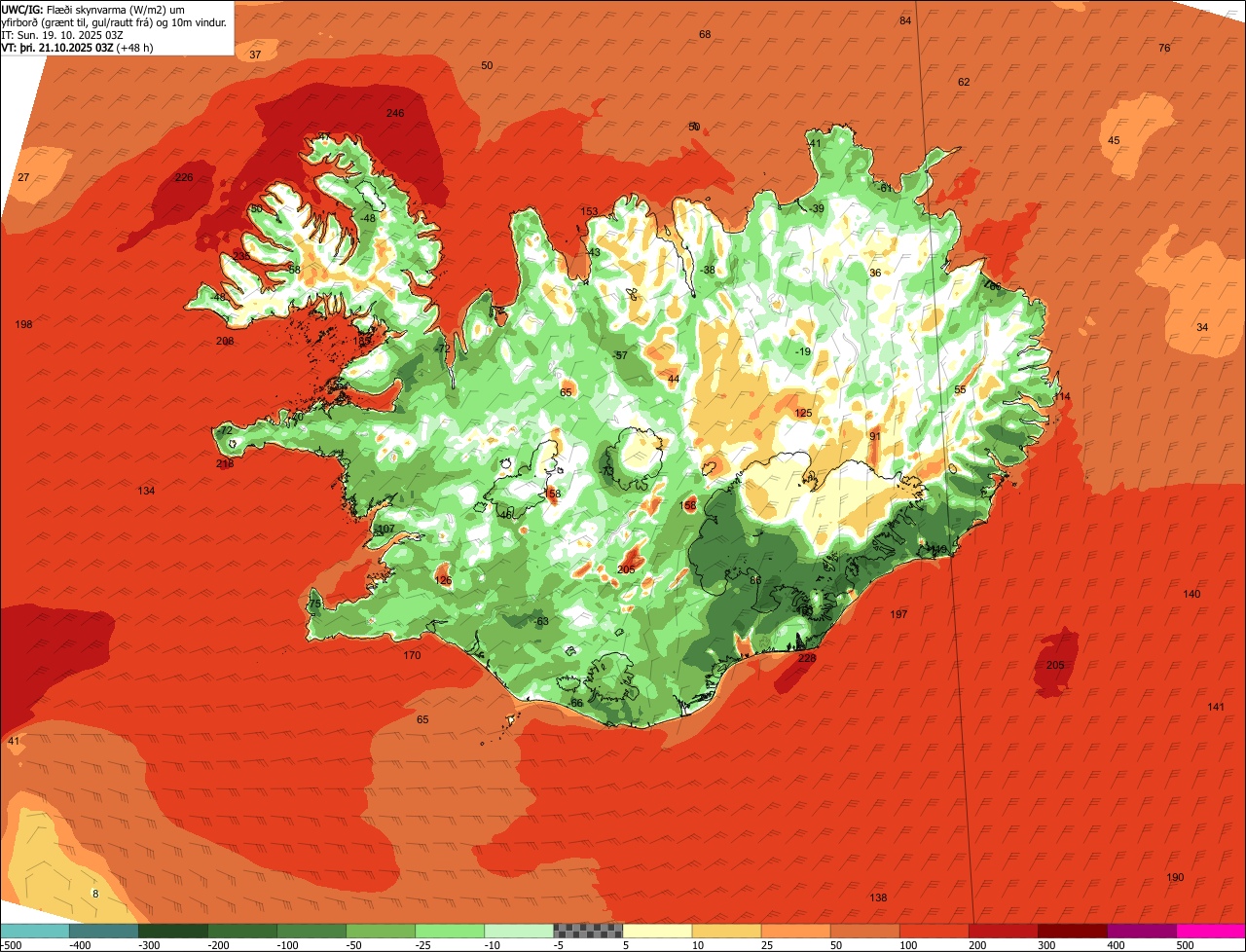
Task: Select the darkest green swatch between -300 and -200
Action: pyautogui.click(x=173, y=931)
